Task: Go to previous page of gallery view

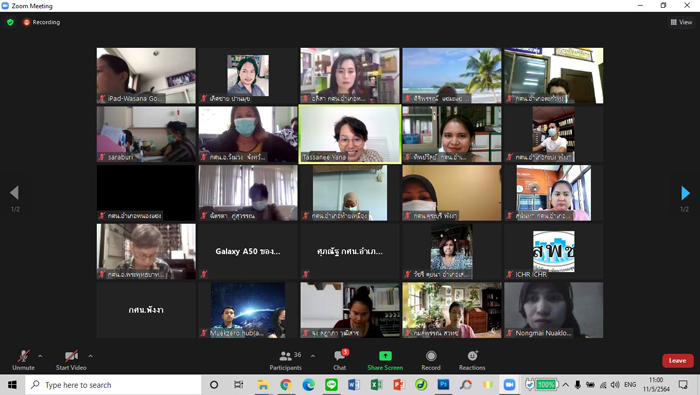Action: coord(14,193)
